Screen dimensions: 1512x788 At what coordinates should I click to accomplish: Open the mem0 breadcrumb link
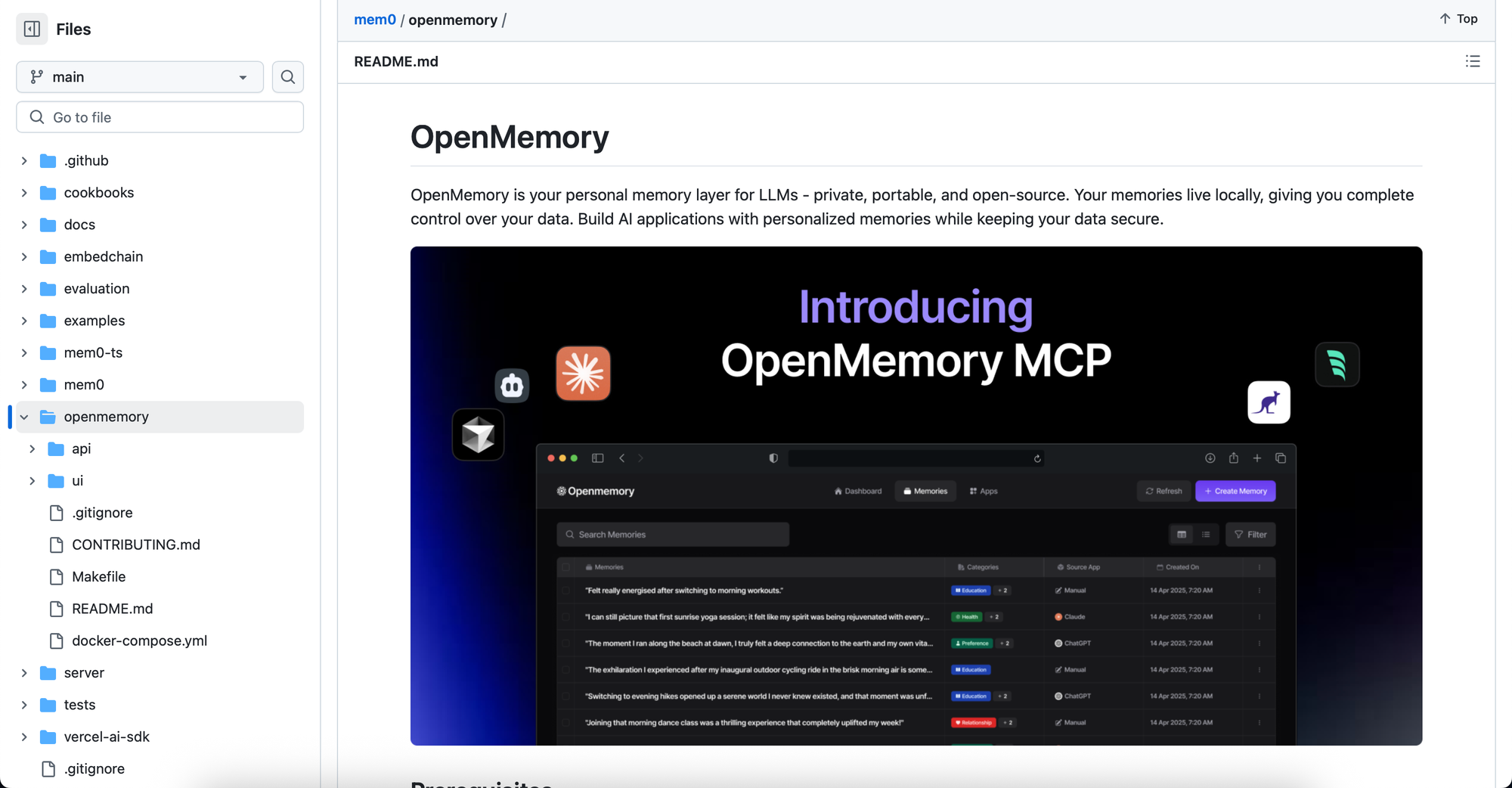(x=375, y=20)
